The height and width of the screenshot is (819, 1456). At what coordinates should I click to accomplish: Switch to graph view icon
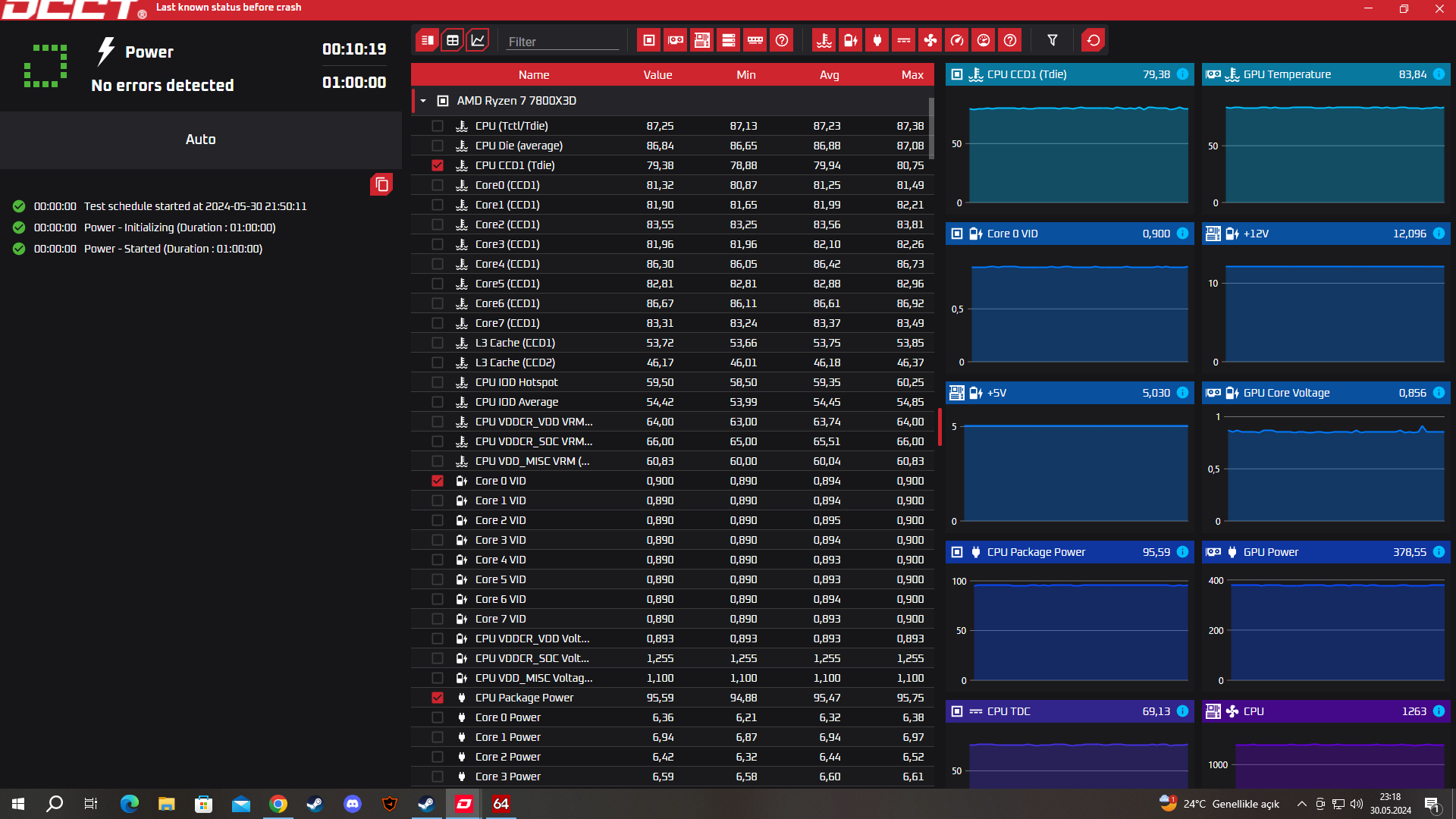click(478, 40)
